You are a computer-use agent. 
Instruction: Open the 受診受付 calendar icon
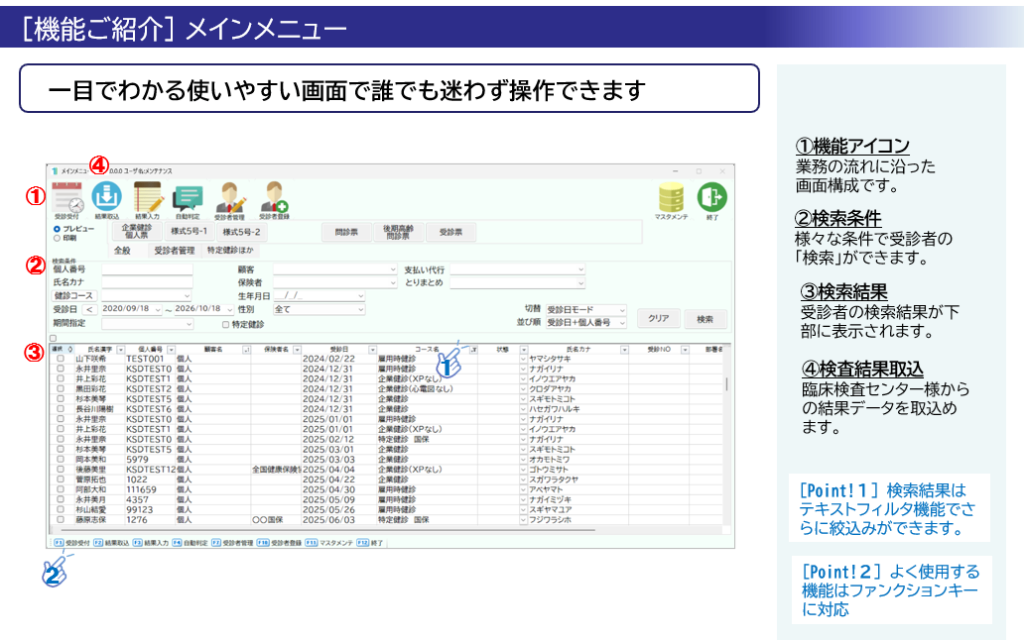(x=67, y=198)
